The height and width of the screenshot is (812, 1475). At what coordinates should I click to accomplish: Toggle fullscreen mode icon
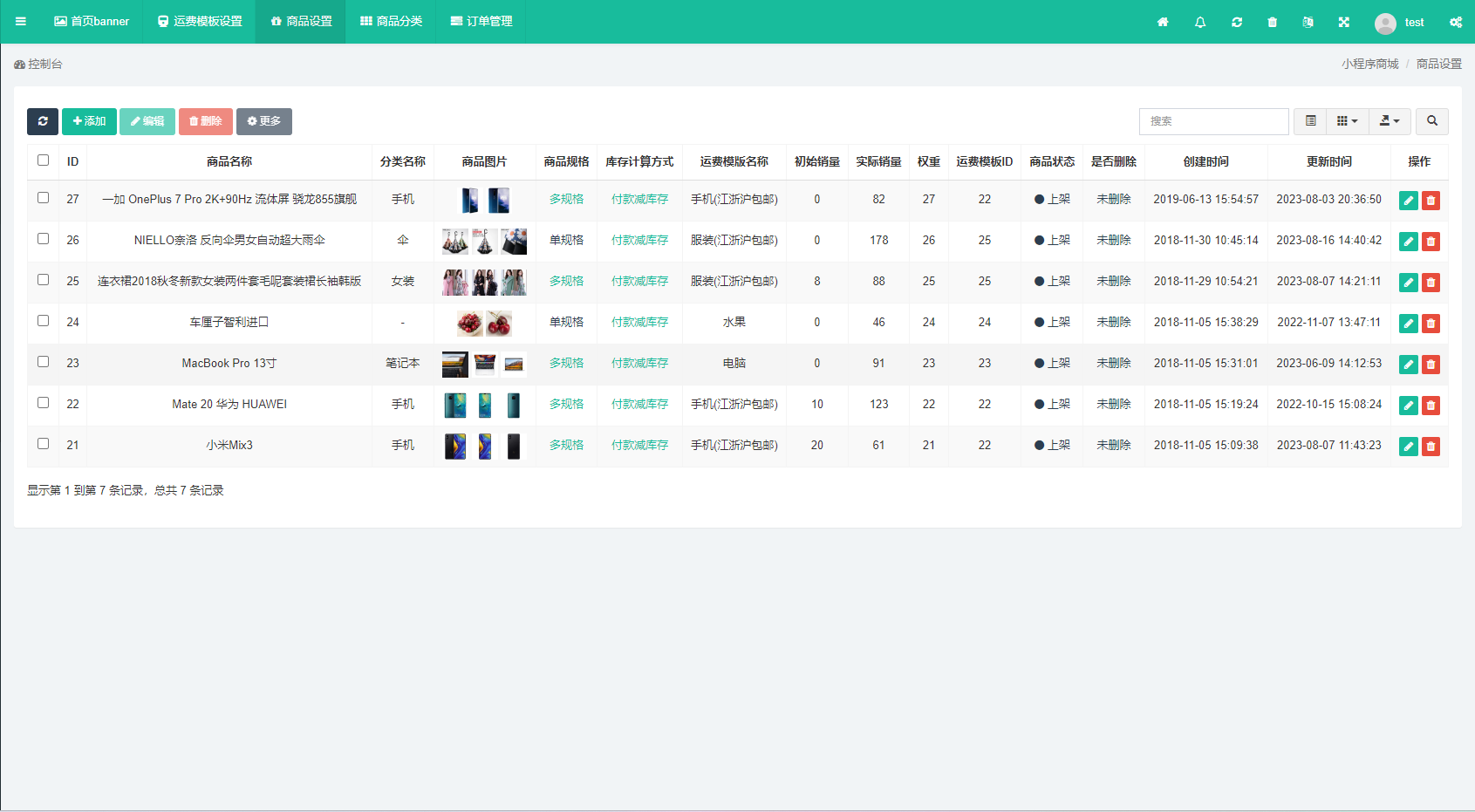1344,22
